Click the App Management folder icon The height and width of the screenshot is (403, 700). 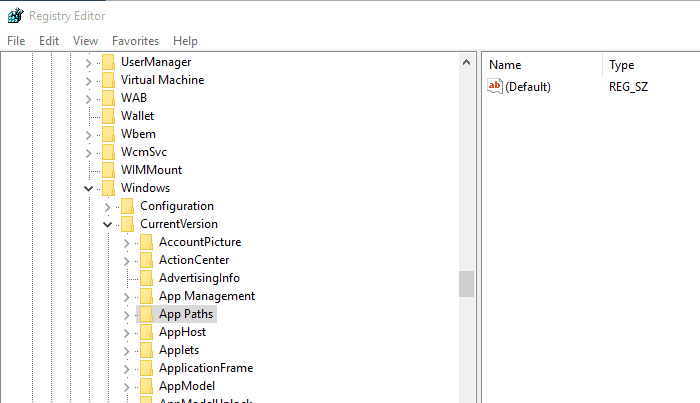pos(146,296)
